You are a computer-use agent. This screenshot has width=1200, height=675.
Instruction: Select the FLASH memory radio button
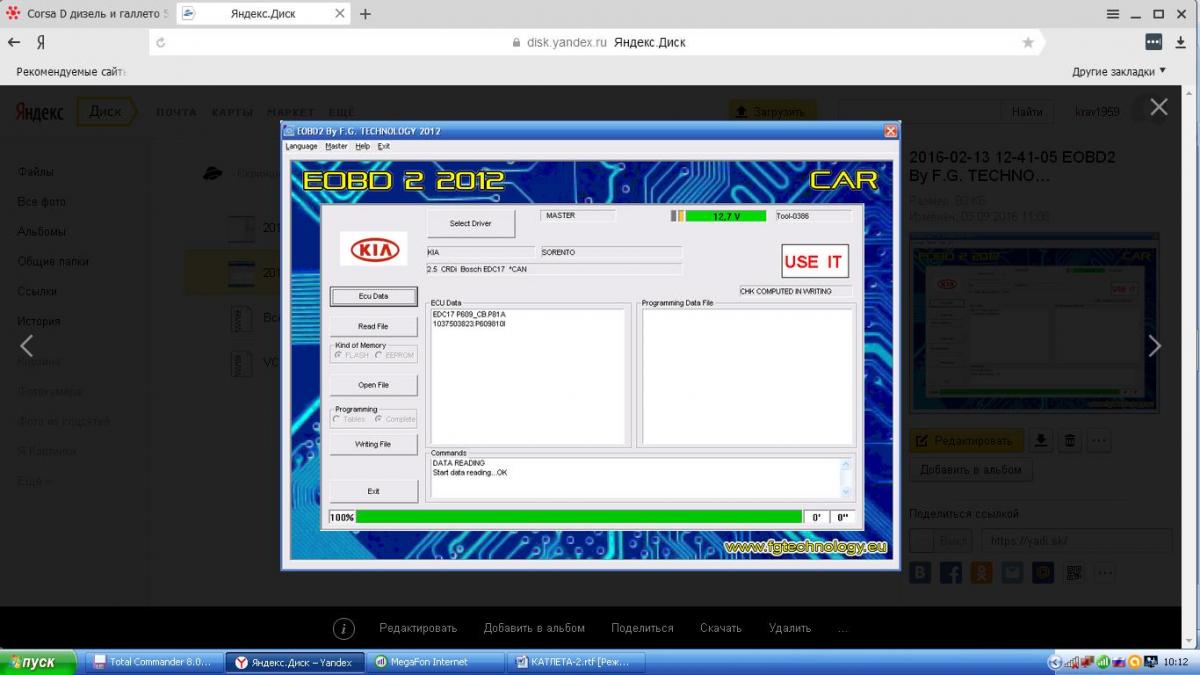click(337, 355)
